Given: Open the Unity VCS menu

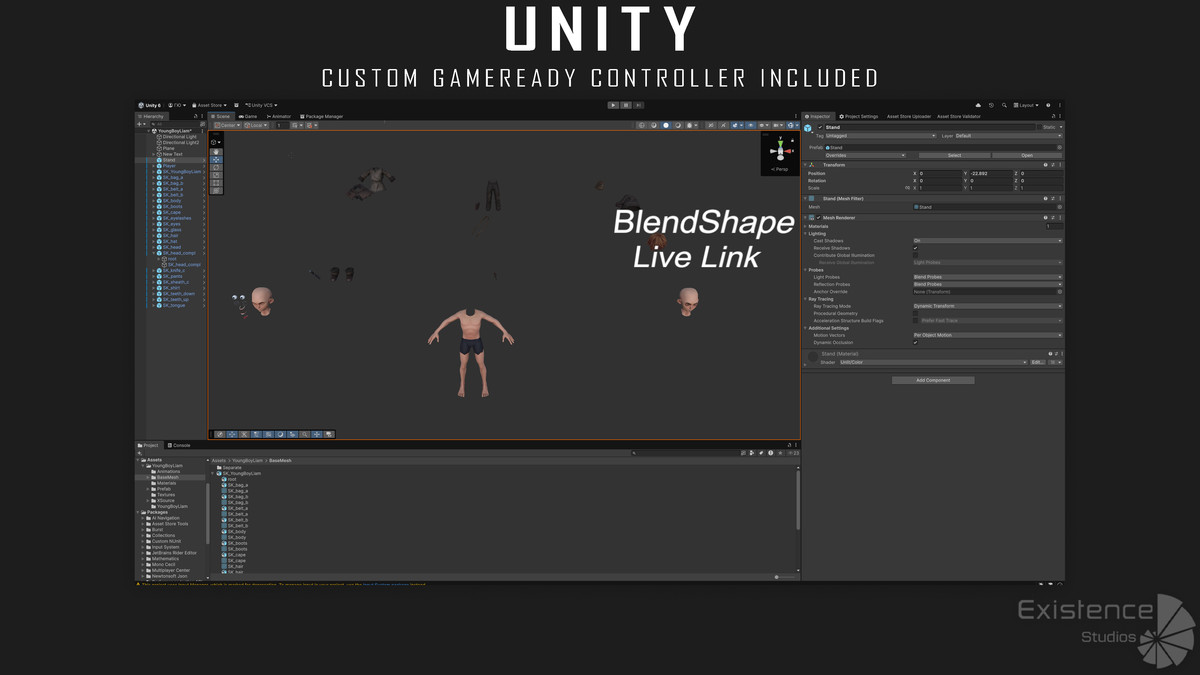Looking at the screenshot, I should pyautogui.click(x=261, y=105).
